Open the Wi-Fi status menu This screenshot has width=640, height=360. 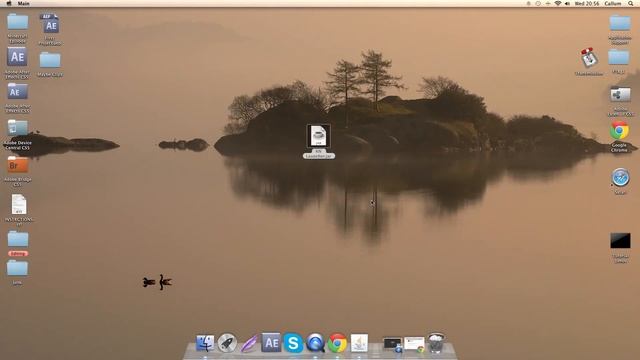(558, 3)
